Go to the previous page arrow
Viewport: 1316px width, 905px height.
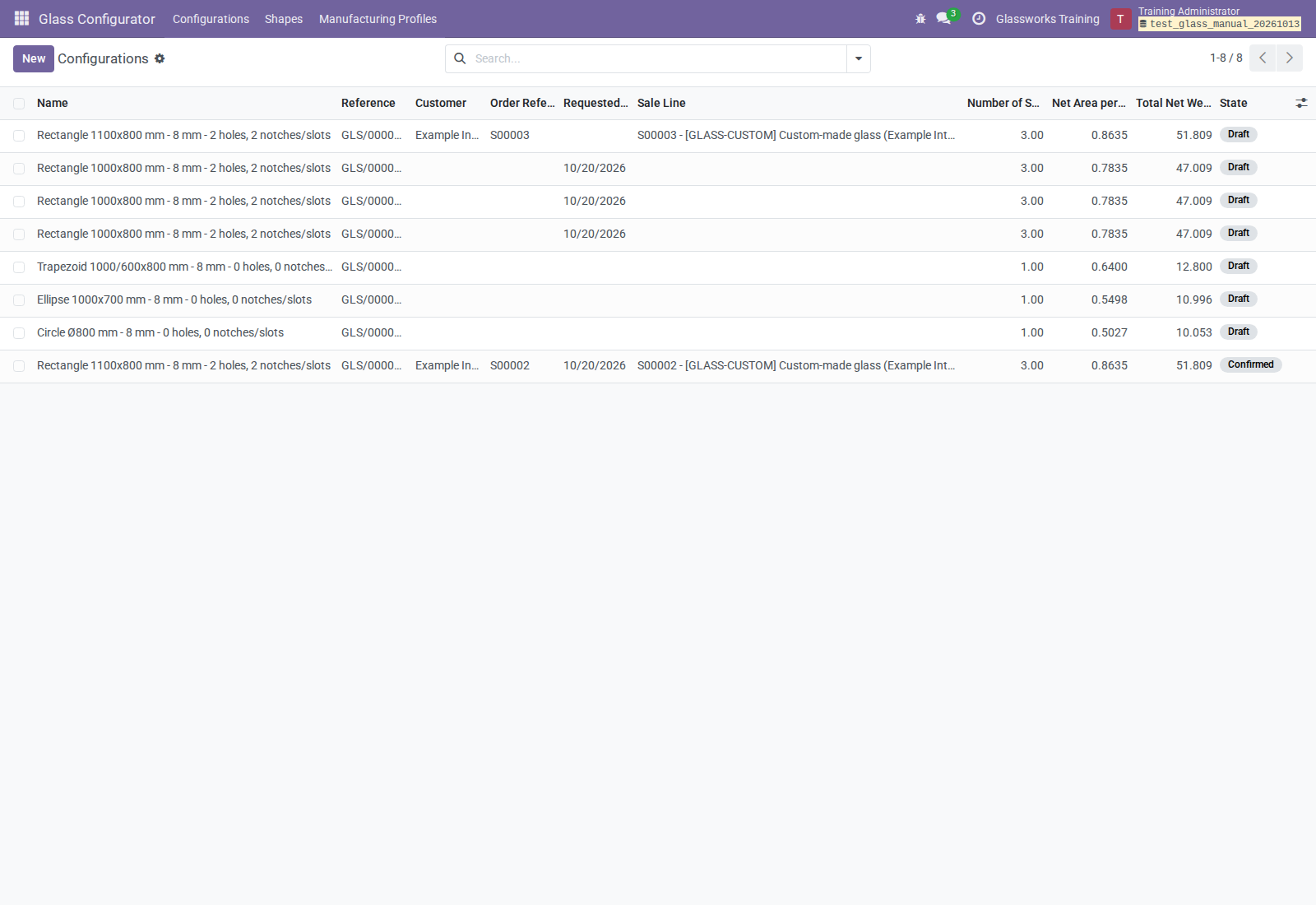coord(1263,58)
